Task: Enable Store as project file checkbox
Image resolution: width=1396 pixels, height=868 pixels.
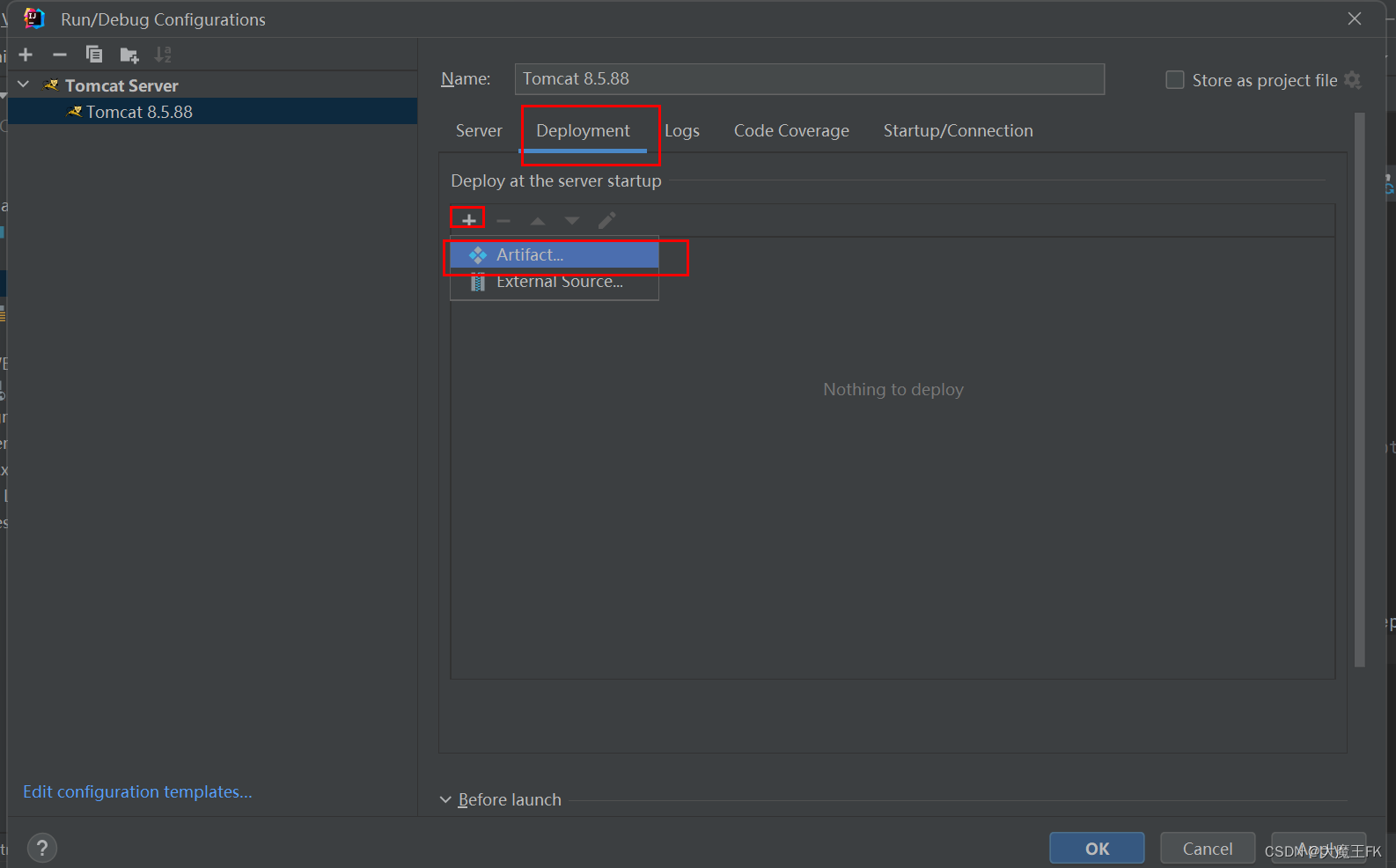Action: pos(1175,80)
